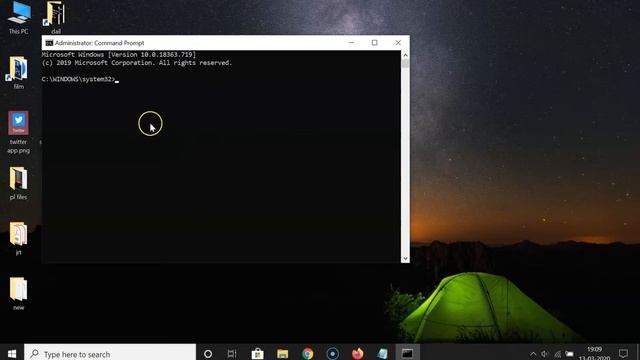This screenshot has height=360, width=640.
Task: Open the network icon in system tray
Action: coord(557,354)
